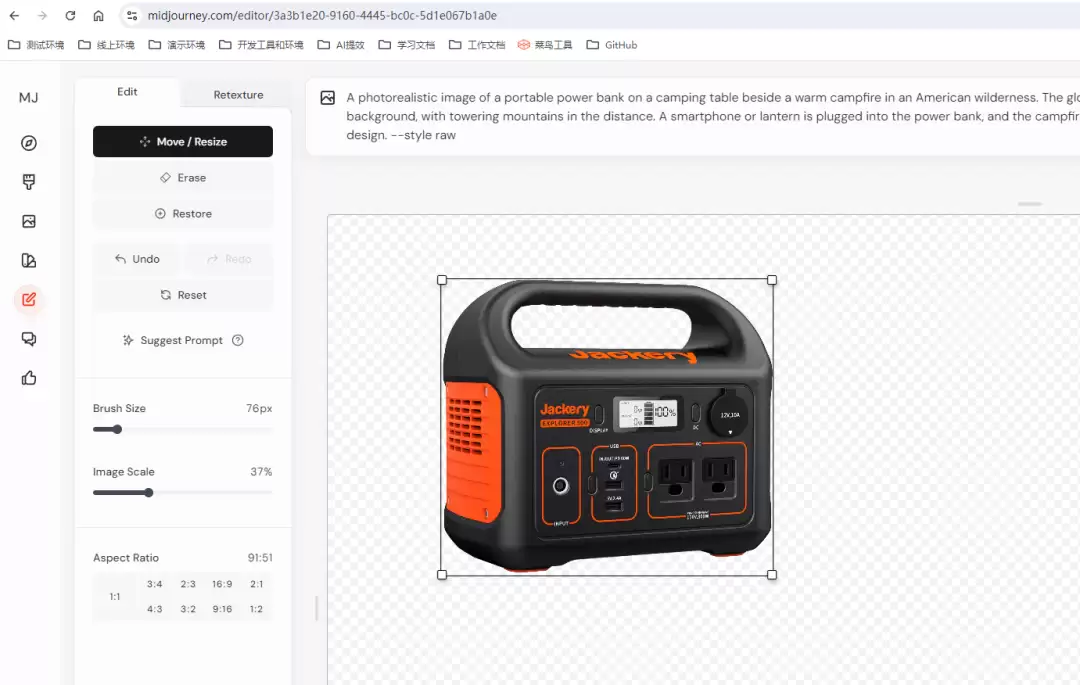Open the image gallery icon in sidebar

click(x=29, y=221)
